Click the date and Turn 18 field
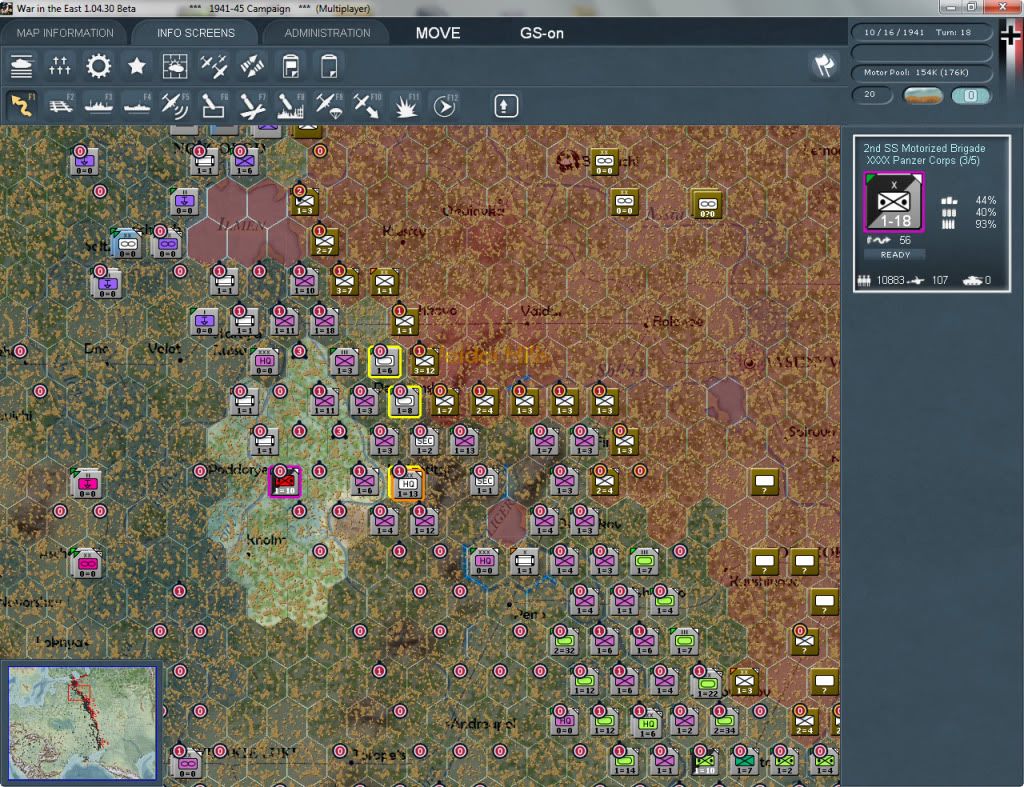The image size is (1024, 787). click(x=921, y=32)
